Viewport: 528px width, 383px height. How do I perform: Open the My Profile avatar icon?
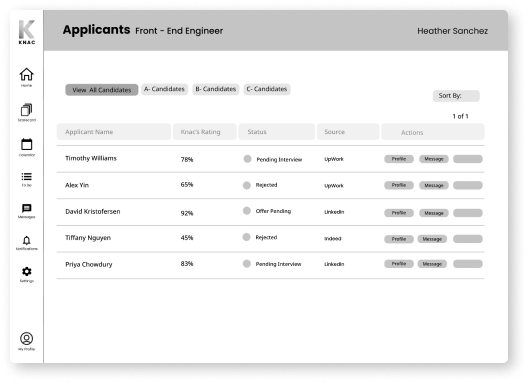pos(27,339)
